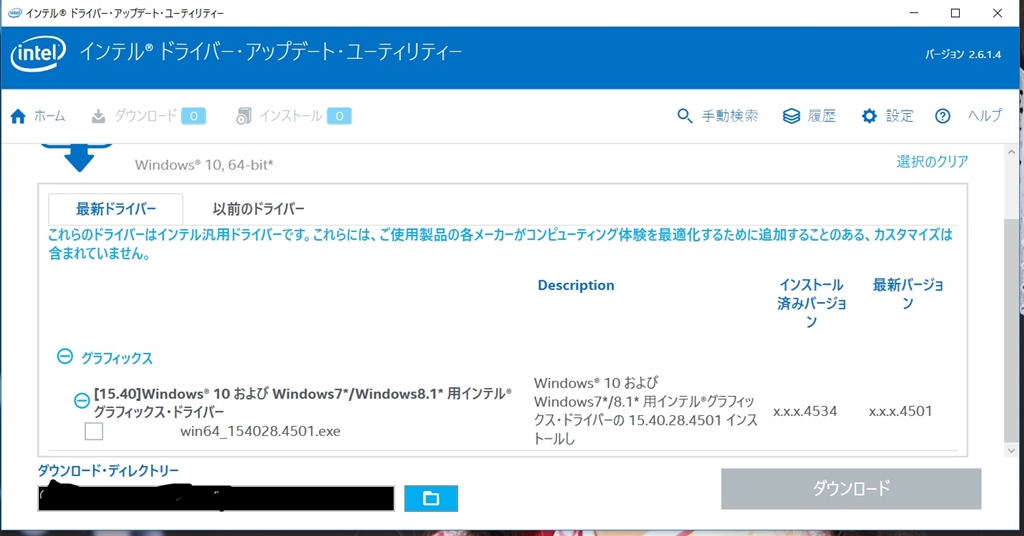Click バージョン 2.6.1.4 text
1024x536 pixels.
963,55
